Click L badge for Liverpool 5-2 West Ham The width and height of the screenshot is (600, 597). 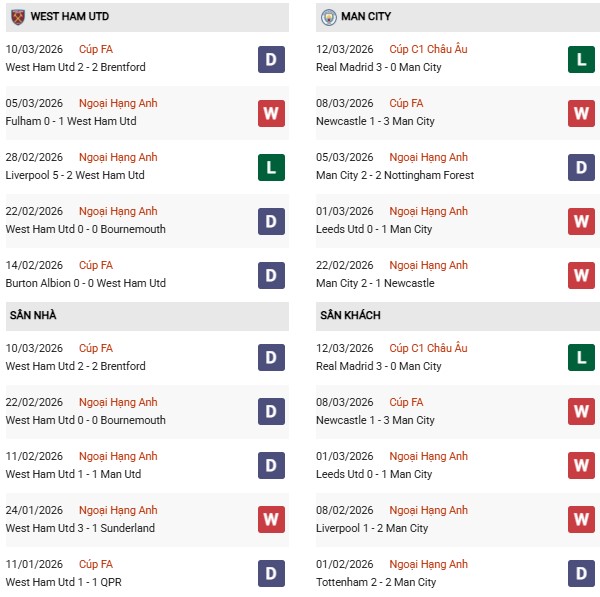point(270,167)
